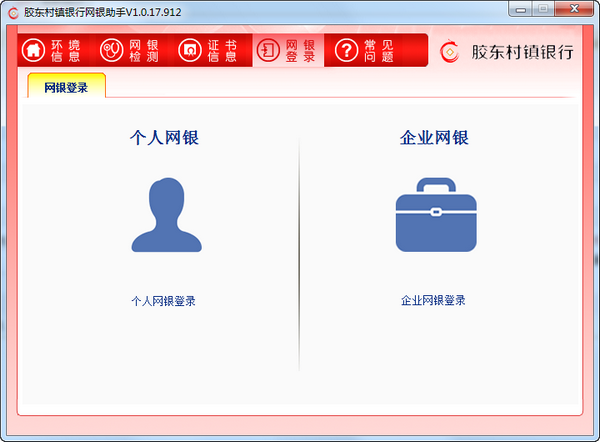Click the certificate icon for 证书信息
The image size is (600, 442).
coord(190,50)
